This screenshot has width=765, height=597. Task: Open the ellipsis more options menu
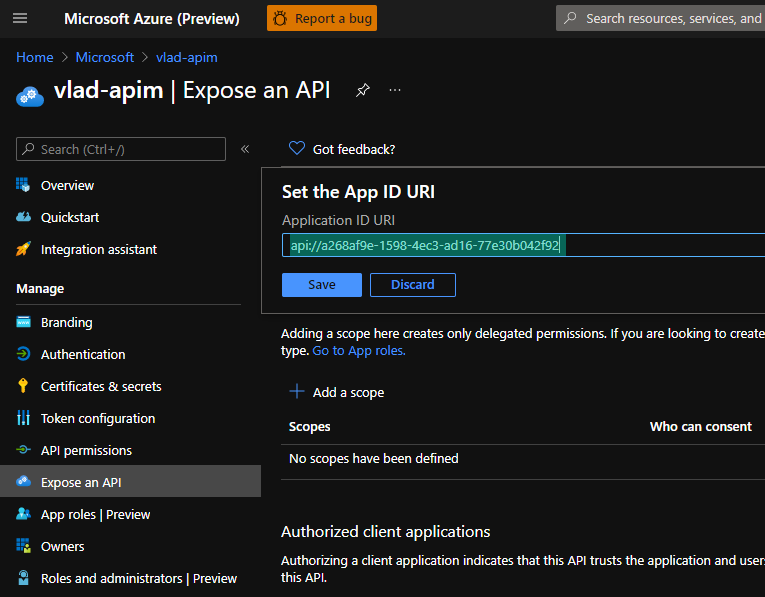click(x=395, y=90)
